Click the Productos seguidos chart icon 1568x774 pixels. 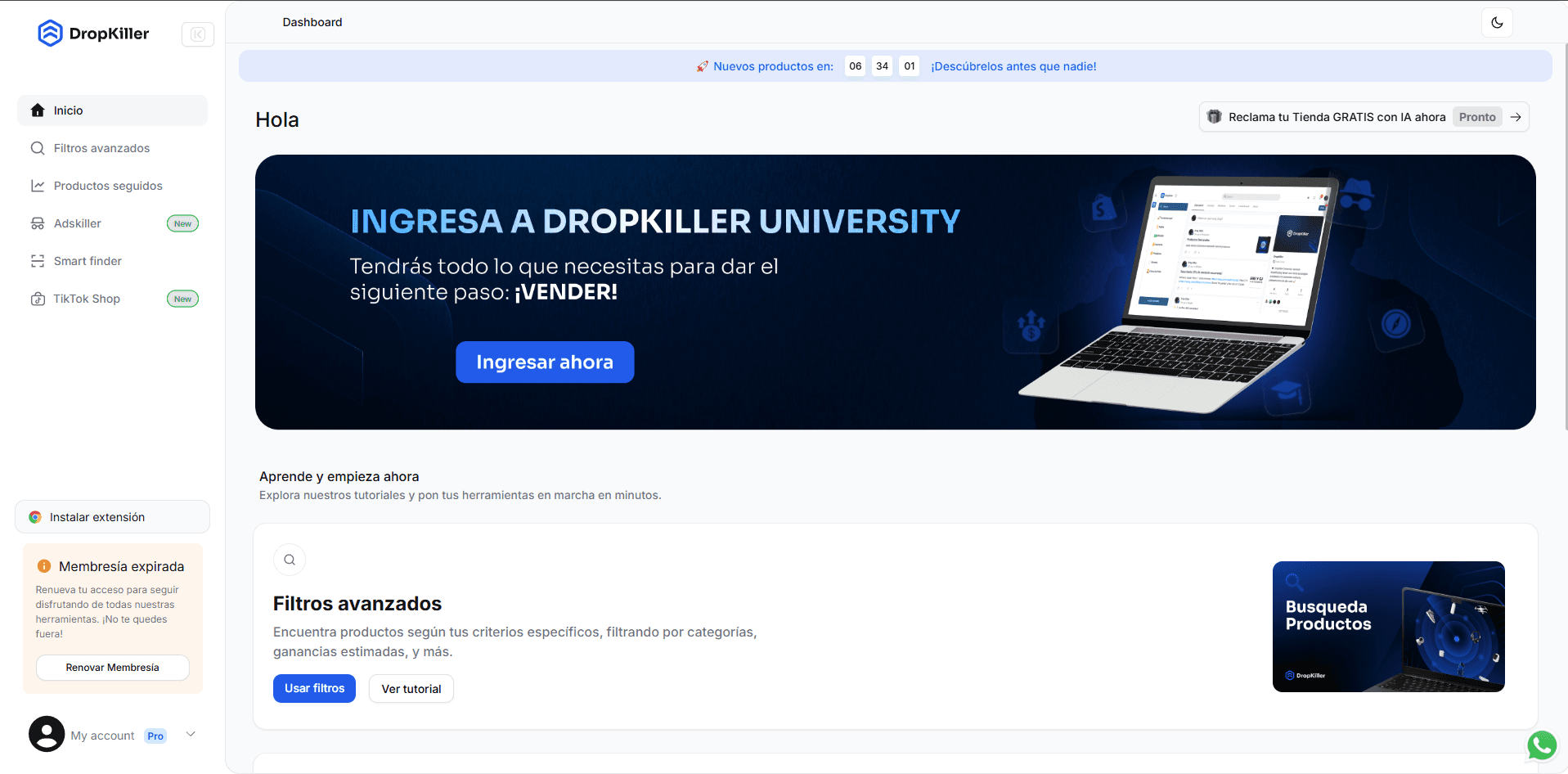[38, 186]
